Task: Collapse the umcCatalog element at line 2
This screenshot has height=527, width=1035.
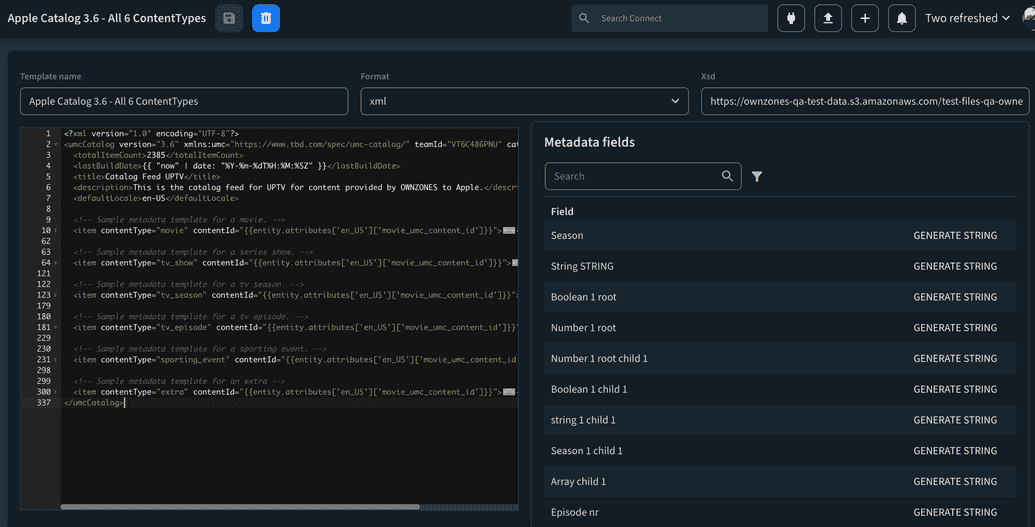Action: (x=55, y=145)
